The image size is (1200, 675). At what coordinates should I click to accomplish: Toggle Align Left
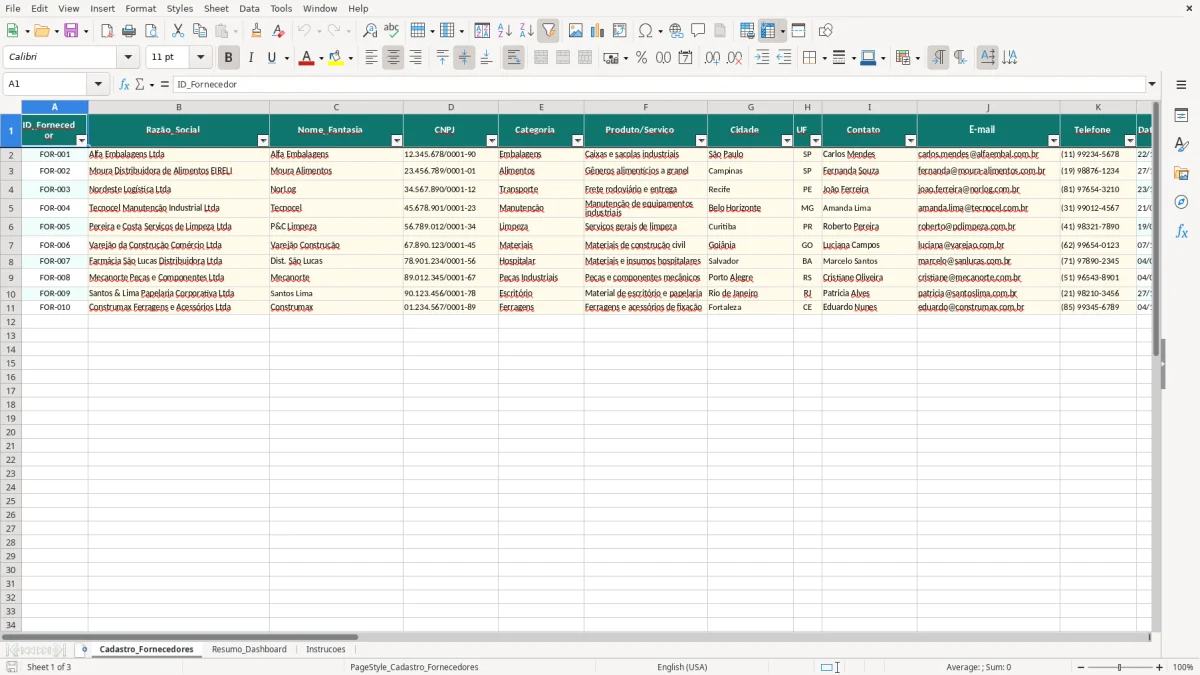371,58
